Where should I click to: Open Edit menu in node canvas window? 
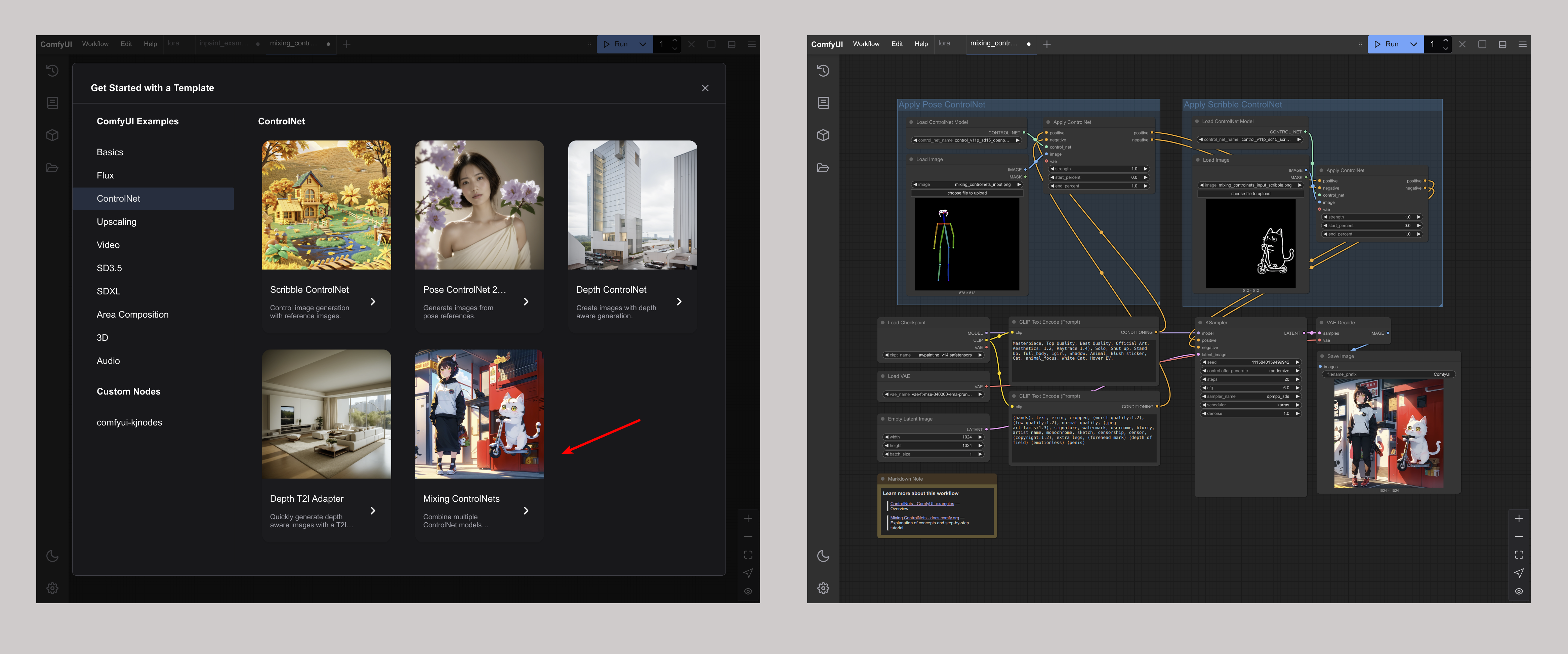(x=897, y=44)
